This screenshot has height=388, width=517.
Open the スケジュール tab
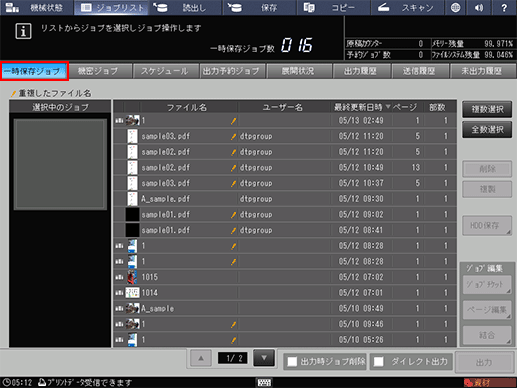point(165,71)
